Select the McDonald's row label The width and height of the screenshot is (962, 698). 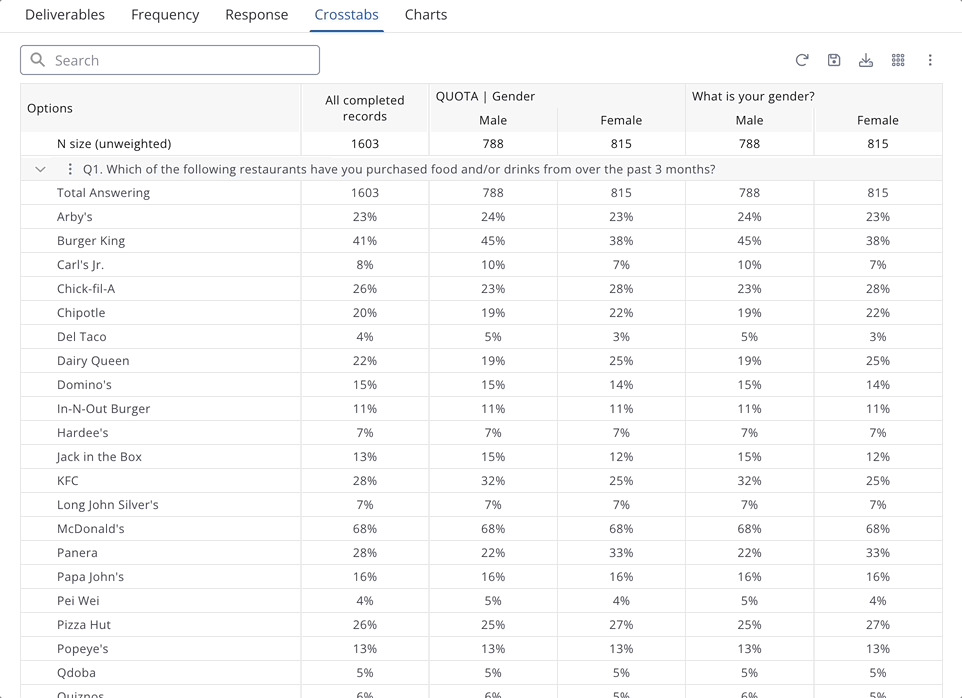pos(91,528)
